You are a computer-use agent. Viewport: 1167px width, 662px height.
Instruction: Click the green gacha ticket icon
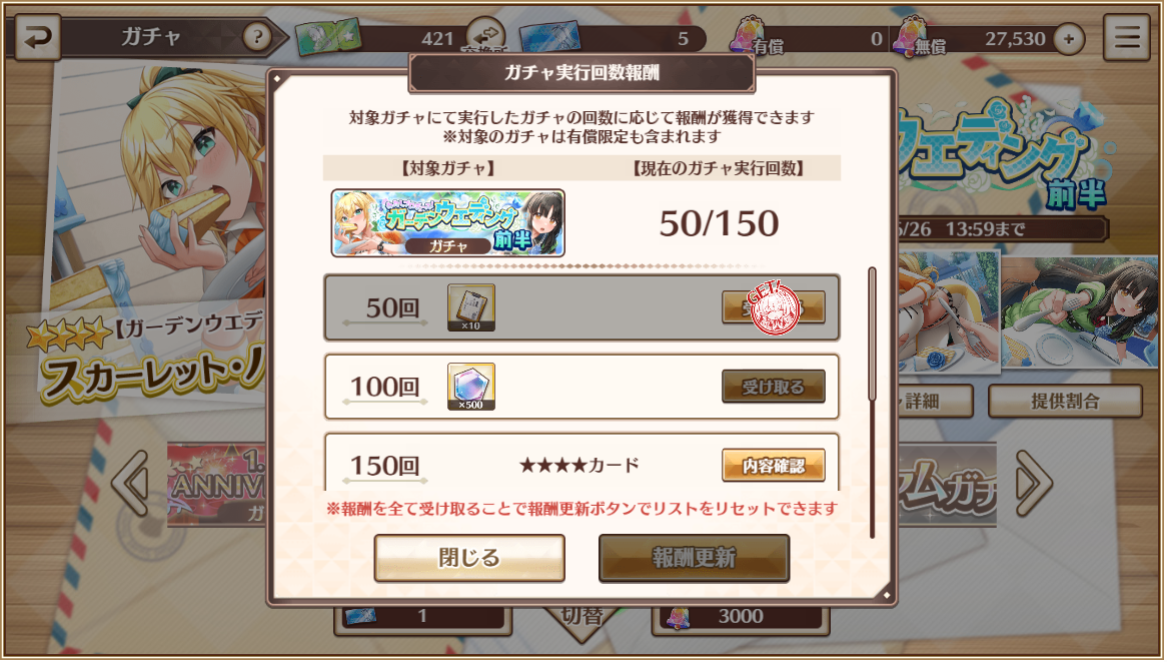tap(328, 36)
